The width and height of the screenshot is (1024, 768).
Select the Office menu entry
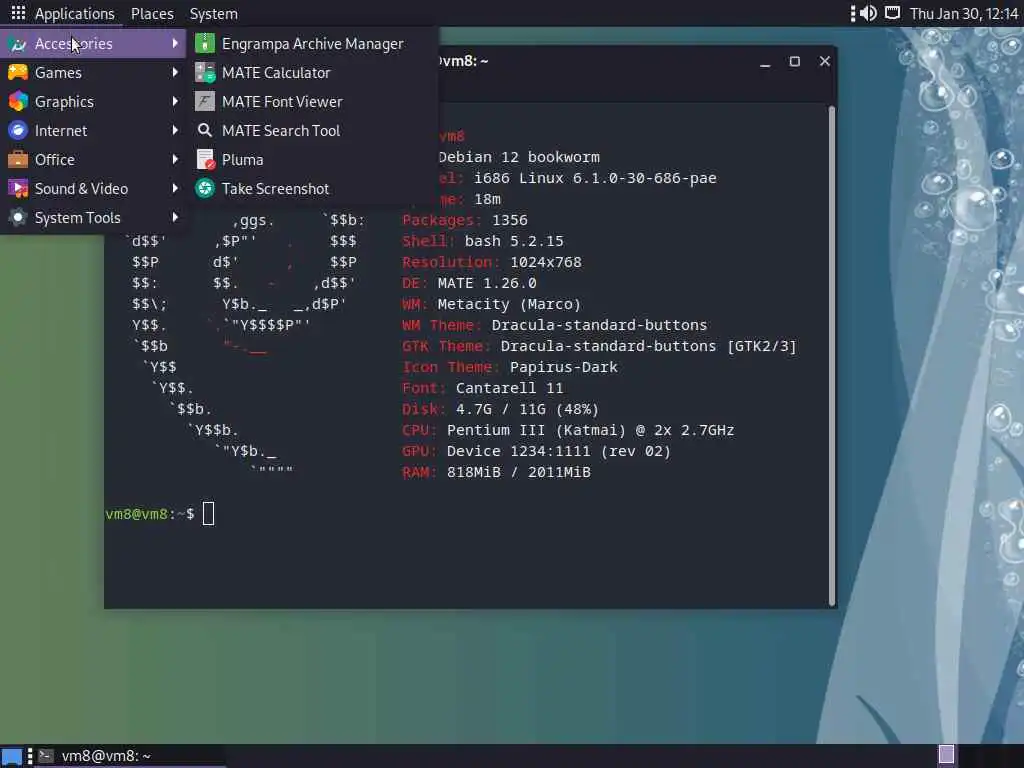[93, 159]
